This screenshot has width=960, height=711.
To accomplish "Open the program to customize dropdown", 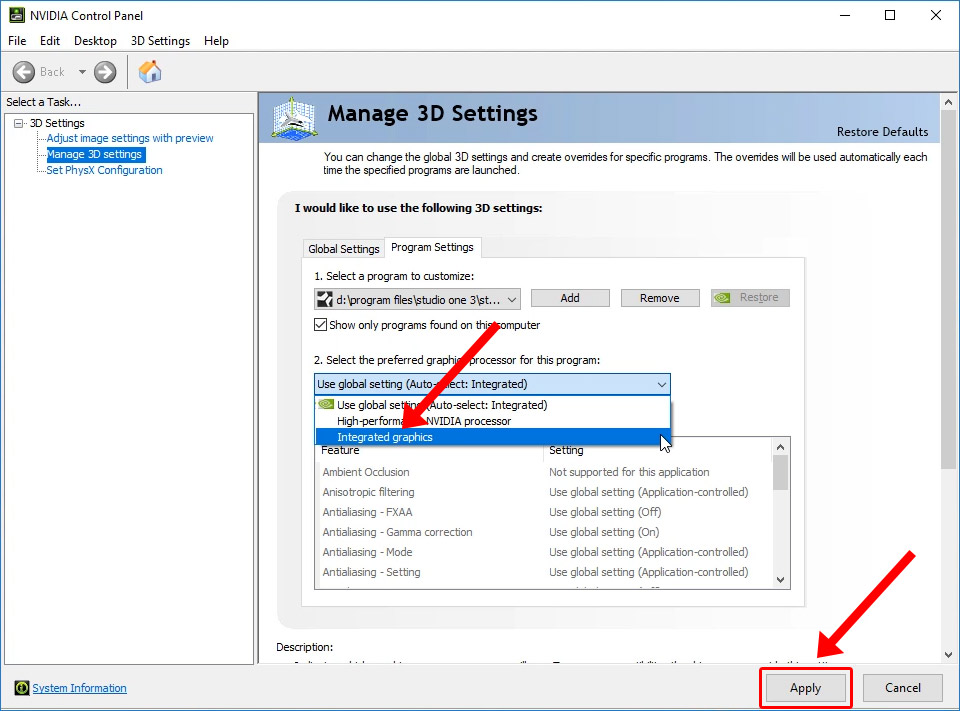I will [512, 299].
